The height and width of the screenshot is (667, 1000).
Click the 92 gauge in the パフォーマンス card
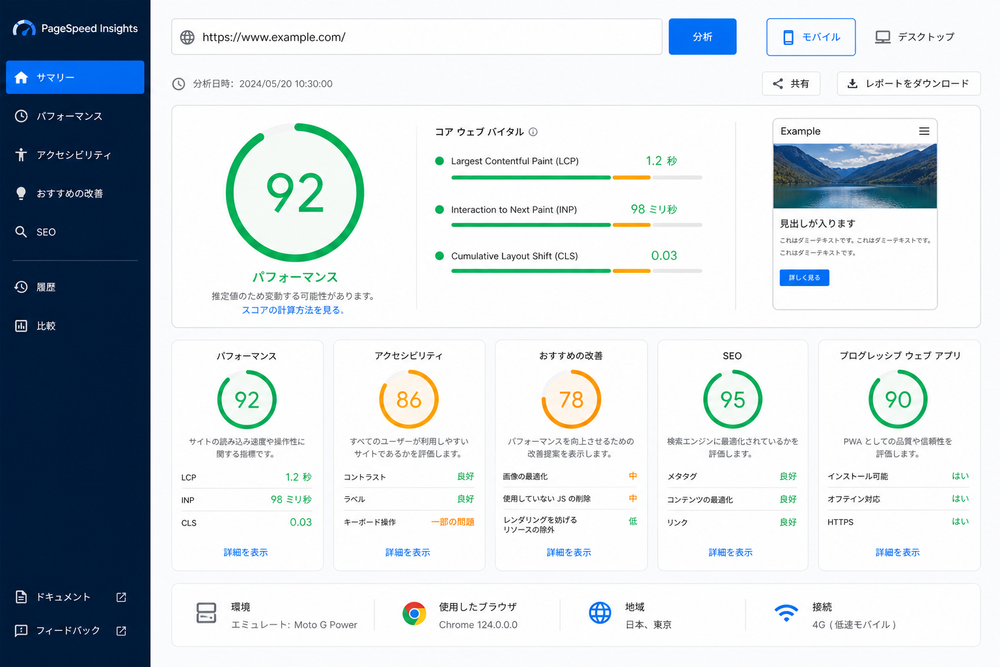tap(247, 400)
